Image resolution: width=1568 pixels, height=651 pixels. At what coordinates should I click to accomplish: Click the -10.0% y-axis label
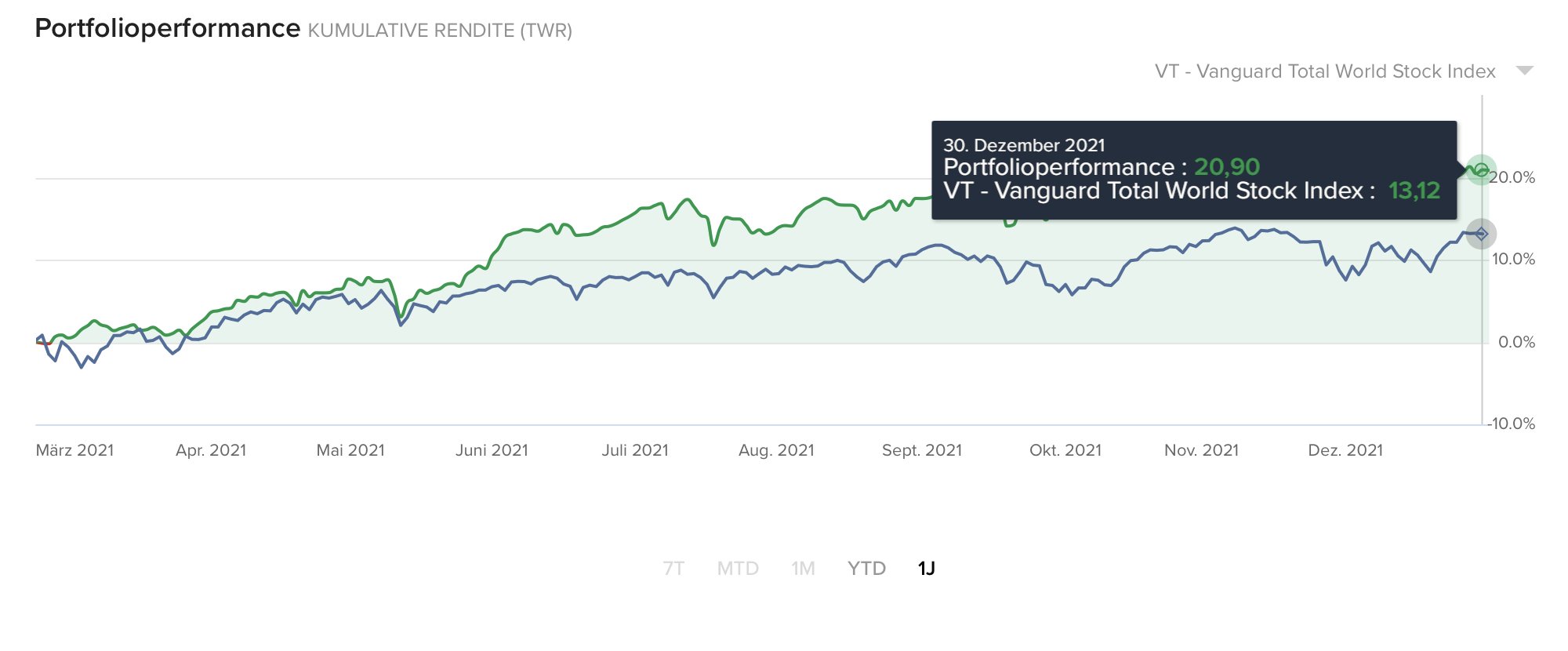pyautogui.click(x=1512, y=424)
